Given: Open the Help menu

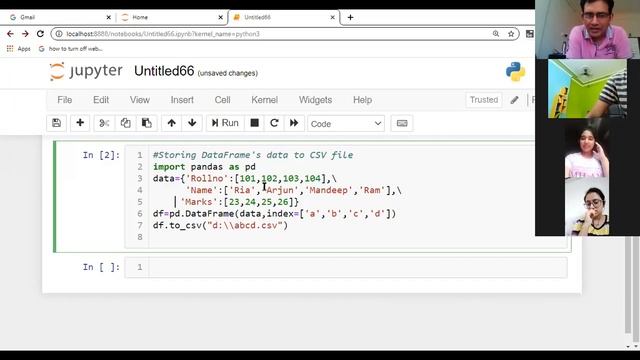Looking at the screenshot, I should [x=362, y=100].
